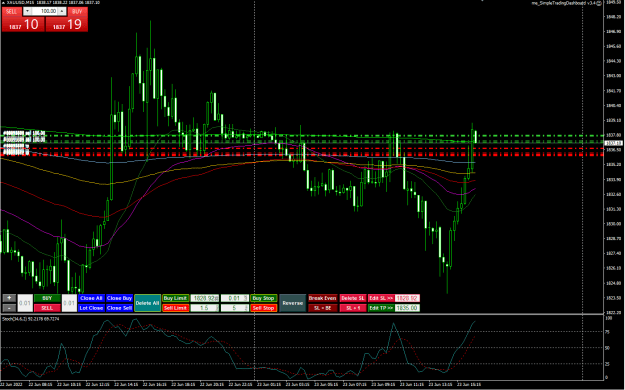Viewport: 625px width, 390px height.
Task: Click the Close Sell button
Action: tap(119, 308)
